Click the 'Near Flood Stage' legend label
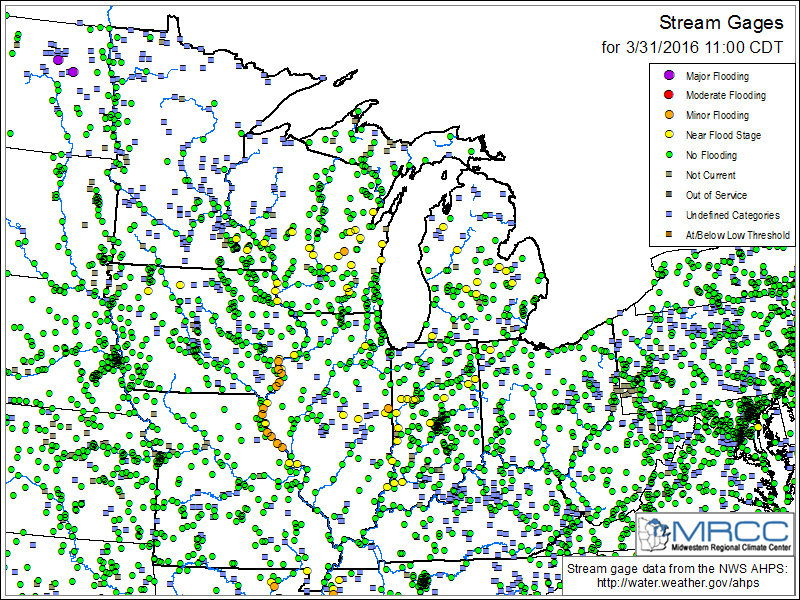Image resolution: width=800 pixels, height=600 pixels. 723,135
